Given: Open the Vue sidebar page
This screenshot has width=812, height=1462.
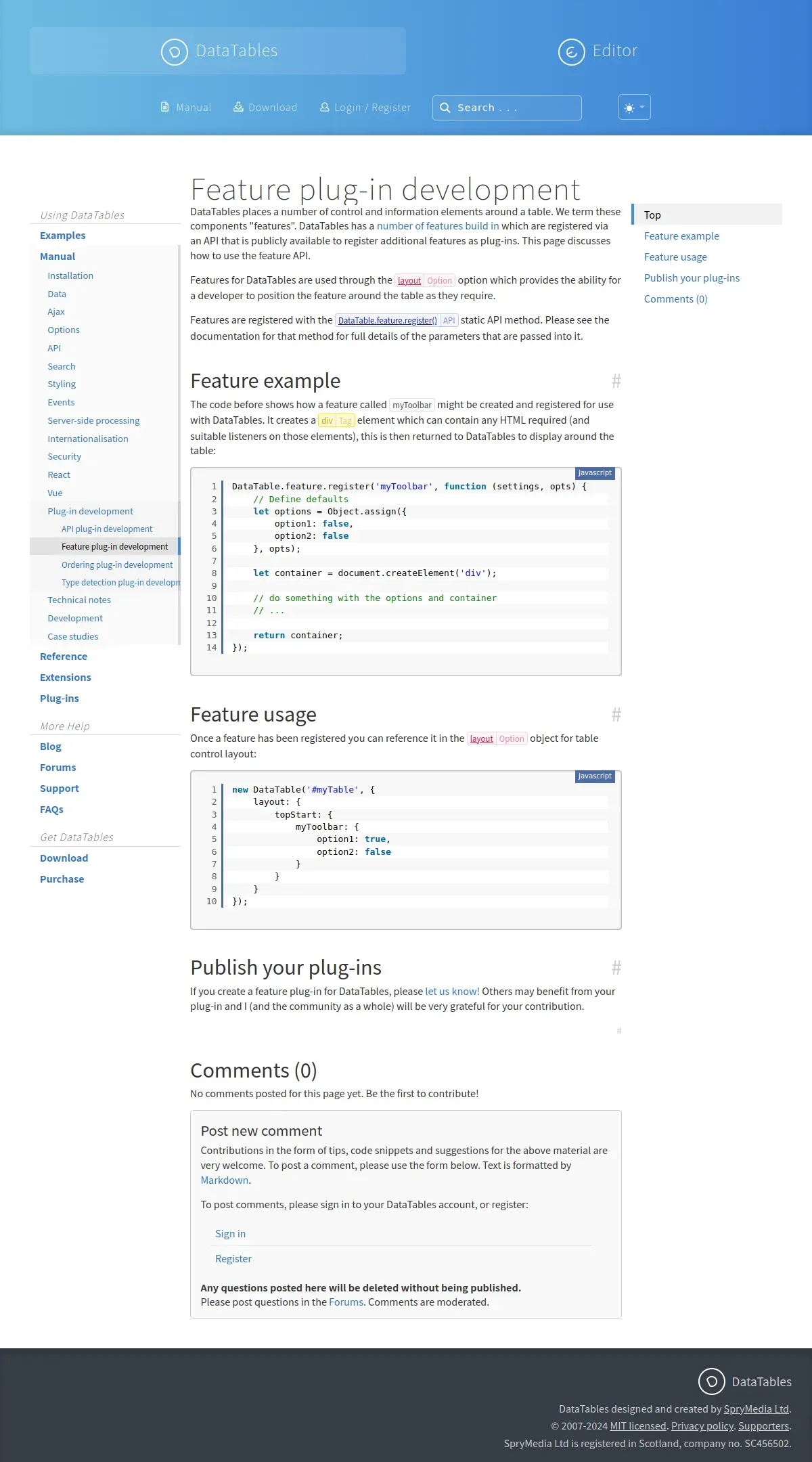Looking at the screenshot, I should pyautogui.click(x=55, y=493).
